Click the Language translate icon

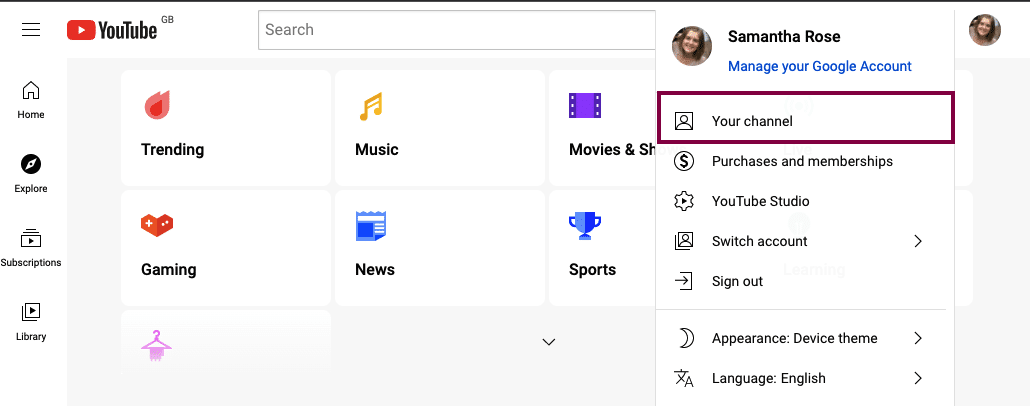click(x=684, y=378)
